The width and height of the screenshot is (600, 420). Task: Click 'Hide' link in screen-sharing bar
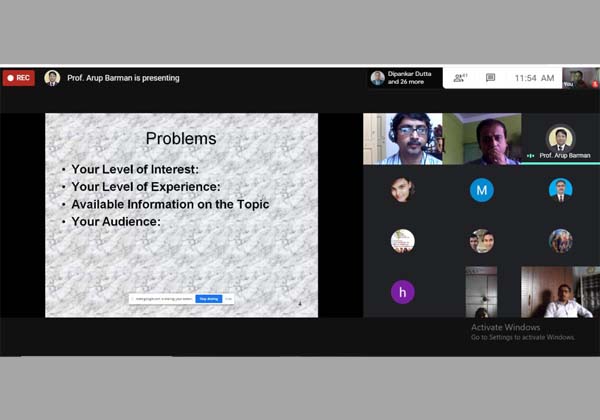(x=228, y=299)
